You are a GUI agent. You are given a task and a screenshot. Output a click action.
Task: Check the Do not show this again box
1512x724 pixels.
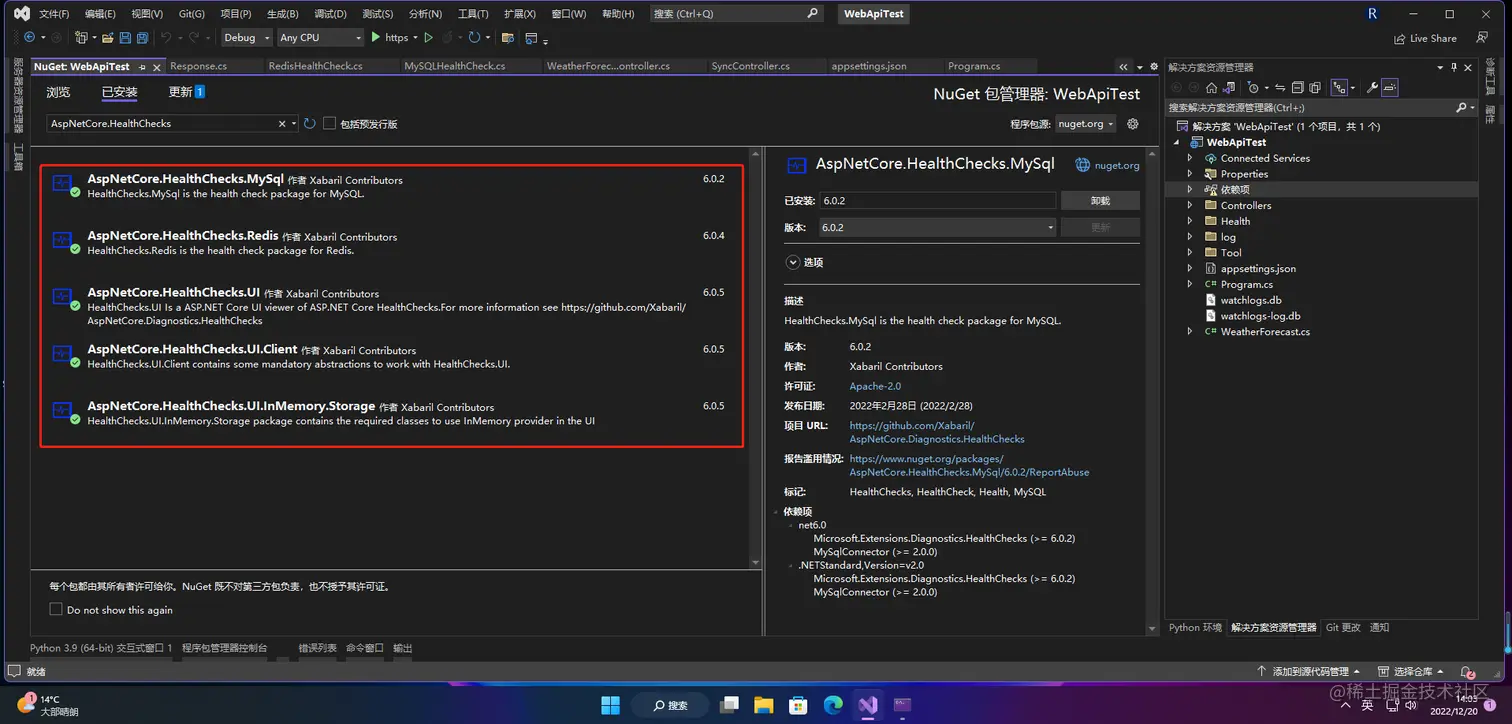point(56,609)
